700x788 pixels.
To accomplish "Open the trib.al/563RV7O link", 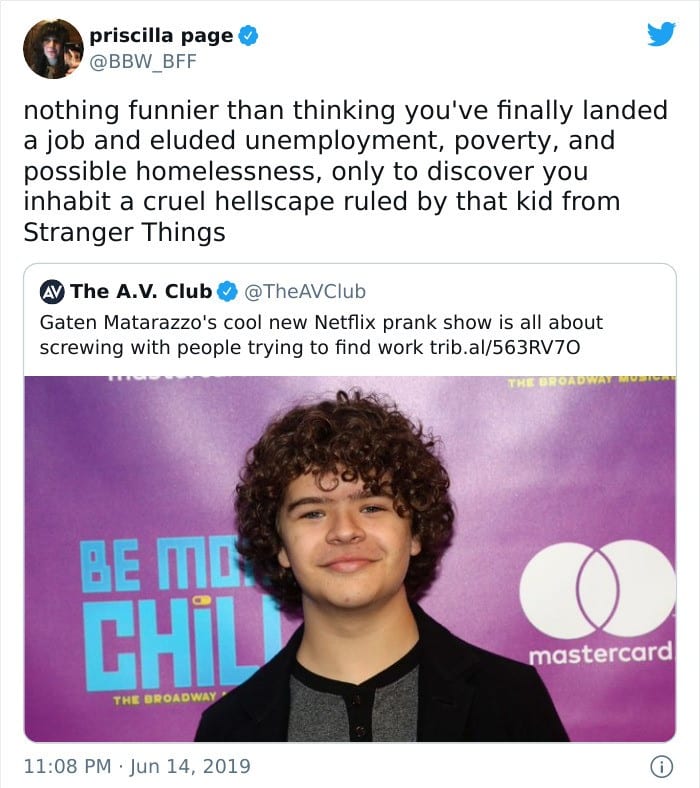I will pos(505,347).
